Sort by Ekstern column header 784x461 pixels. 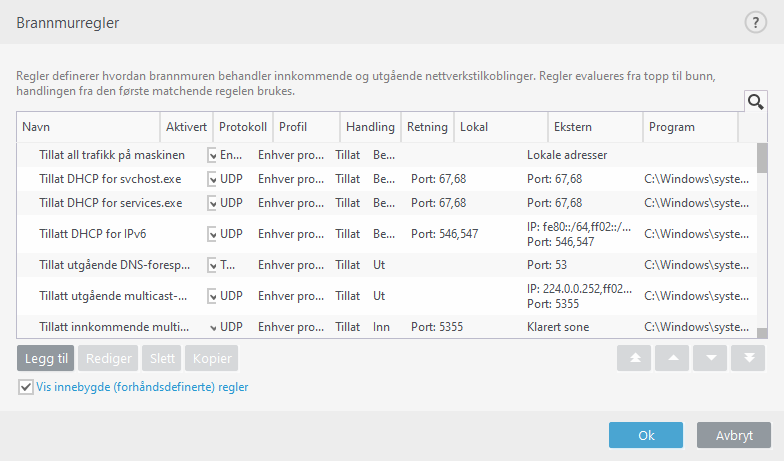[x=596, y=127]
